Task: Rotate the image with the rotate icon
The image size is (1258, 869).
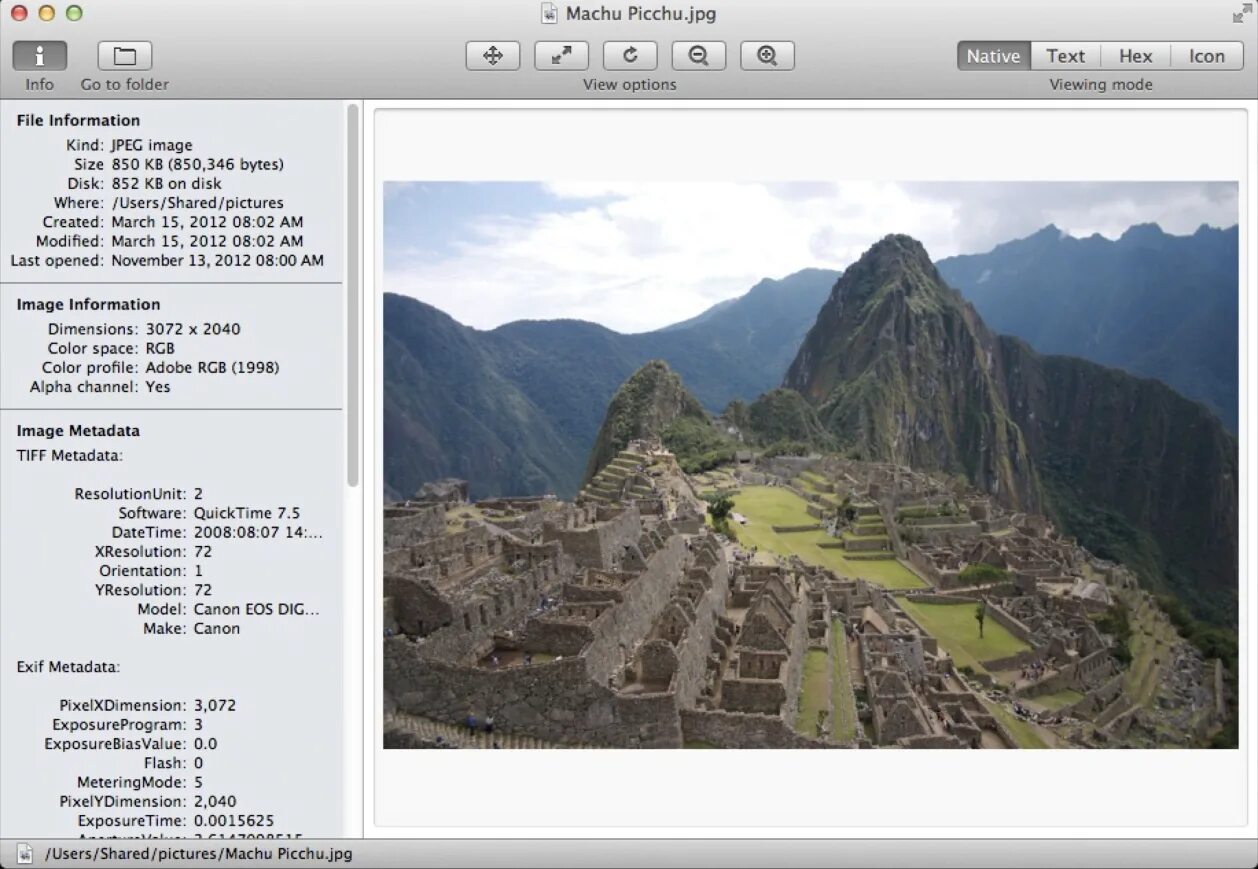Action: tap(630, 56)
